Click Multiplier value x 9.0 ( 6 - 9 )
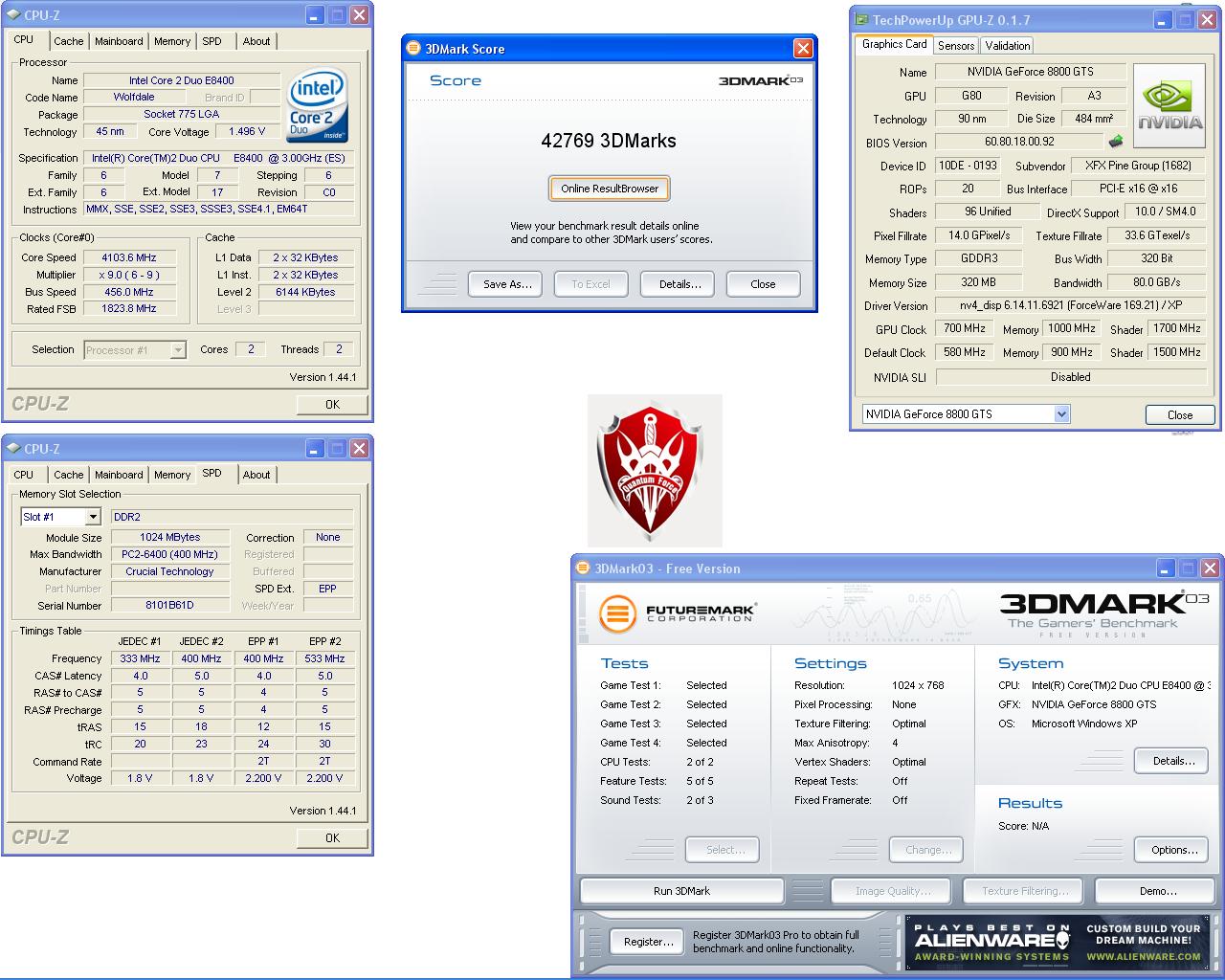 pyautogui.click(x=129, y=275)
